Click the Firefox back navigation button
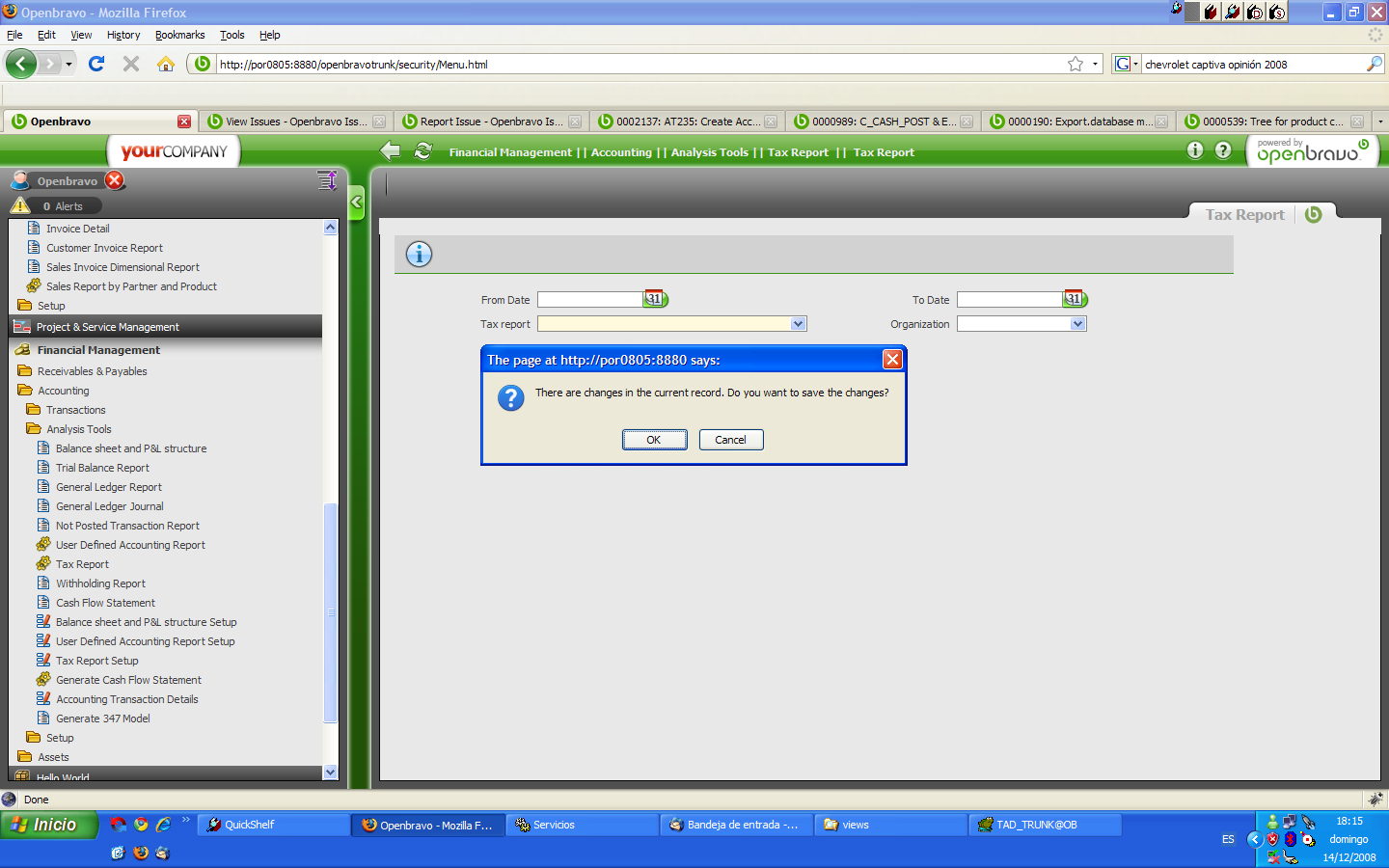 click(x=21, y=64)
